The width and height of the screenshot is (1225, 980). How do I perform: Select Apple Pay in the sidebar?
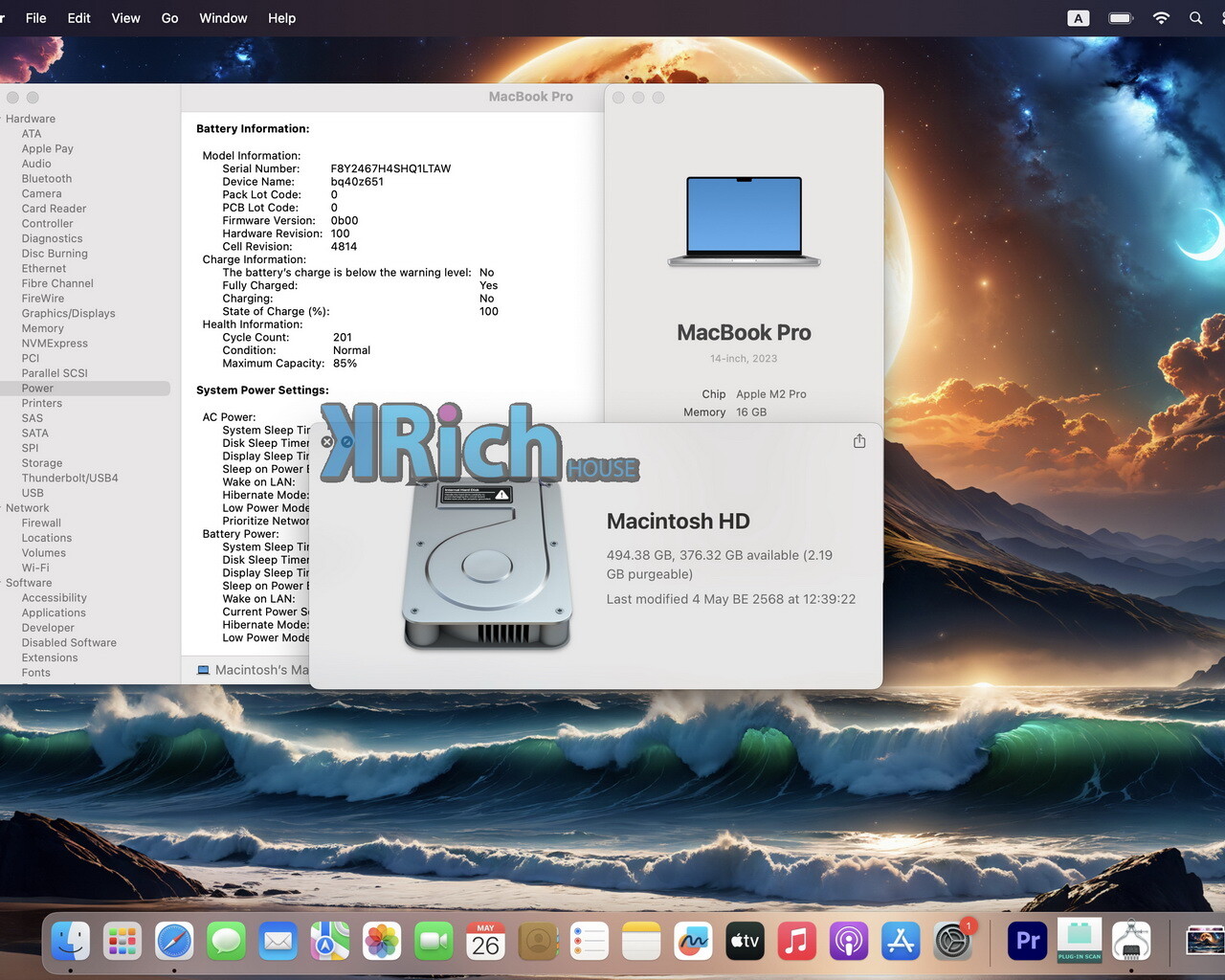coord(48,149)
